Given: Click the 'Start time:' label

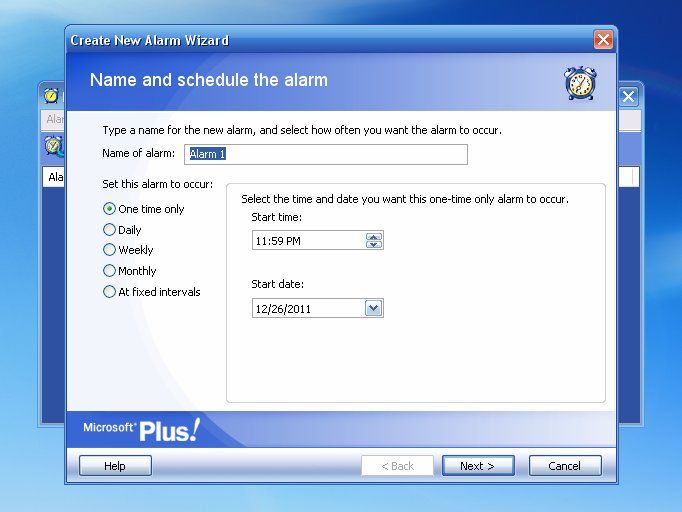Looking at the screenshot, I should point(276,217).
